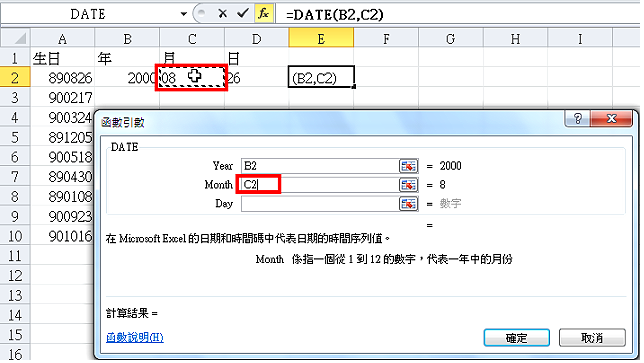Click cell A7 containing 890430
This screenshot has width=644, height=363.
pyautogui.click(x=62, y=177)
